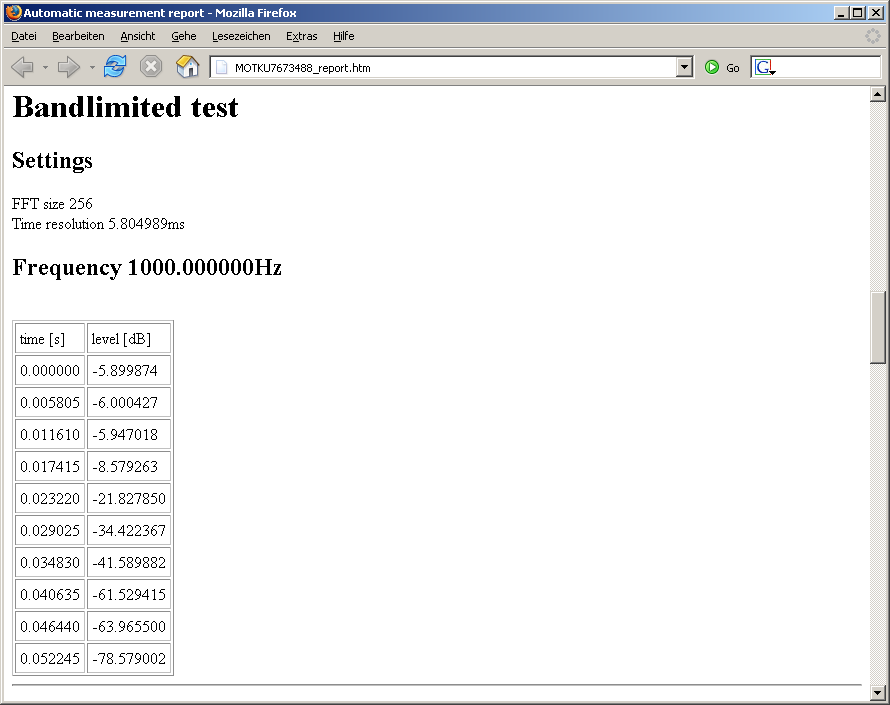Screen dimensions: 890x705
Task: Click the Forward navigation arrow
Action: click(x=68, y=67)
